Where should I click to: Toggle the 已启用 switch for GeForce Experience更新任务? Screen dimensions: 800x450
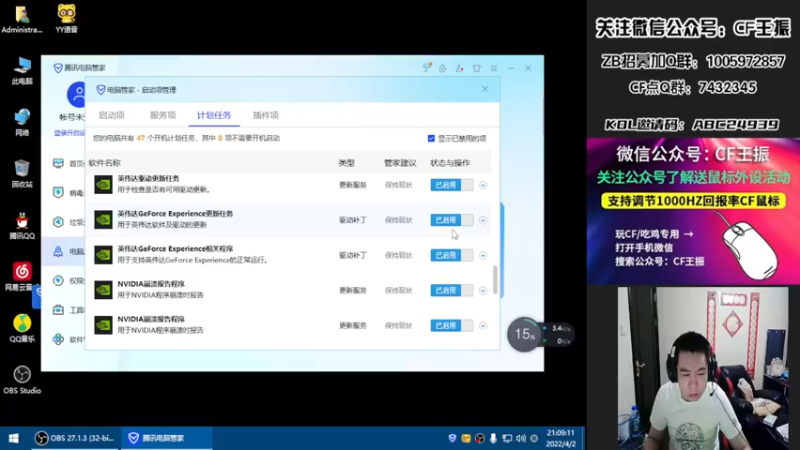(x=452, y=220)
